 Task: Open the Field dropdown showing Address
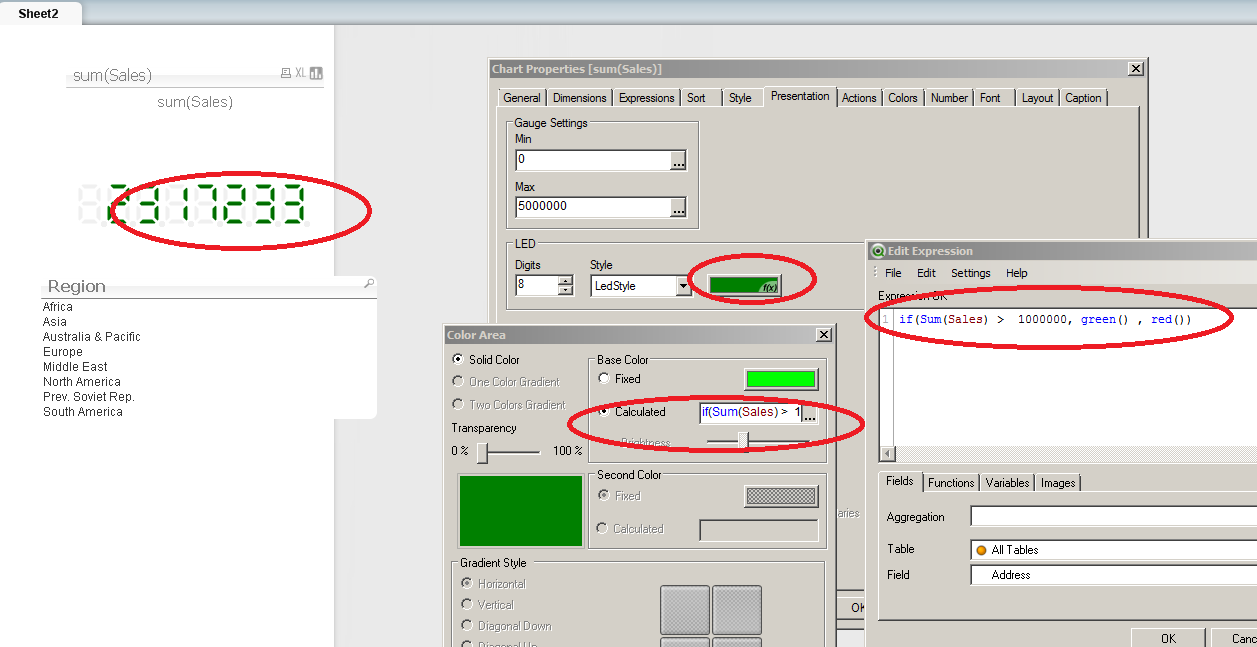click(x=1114, y=575)
